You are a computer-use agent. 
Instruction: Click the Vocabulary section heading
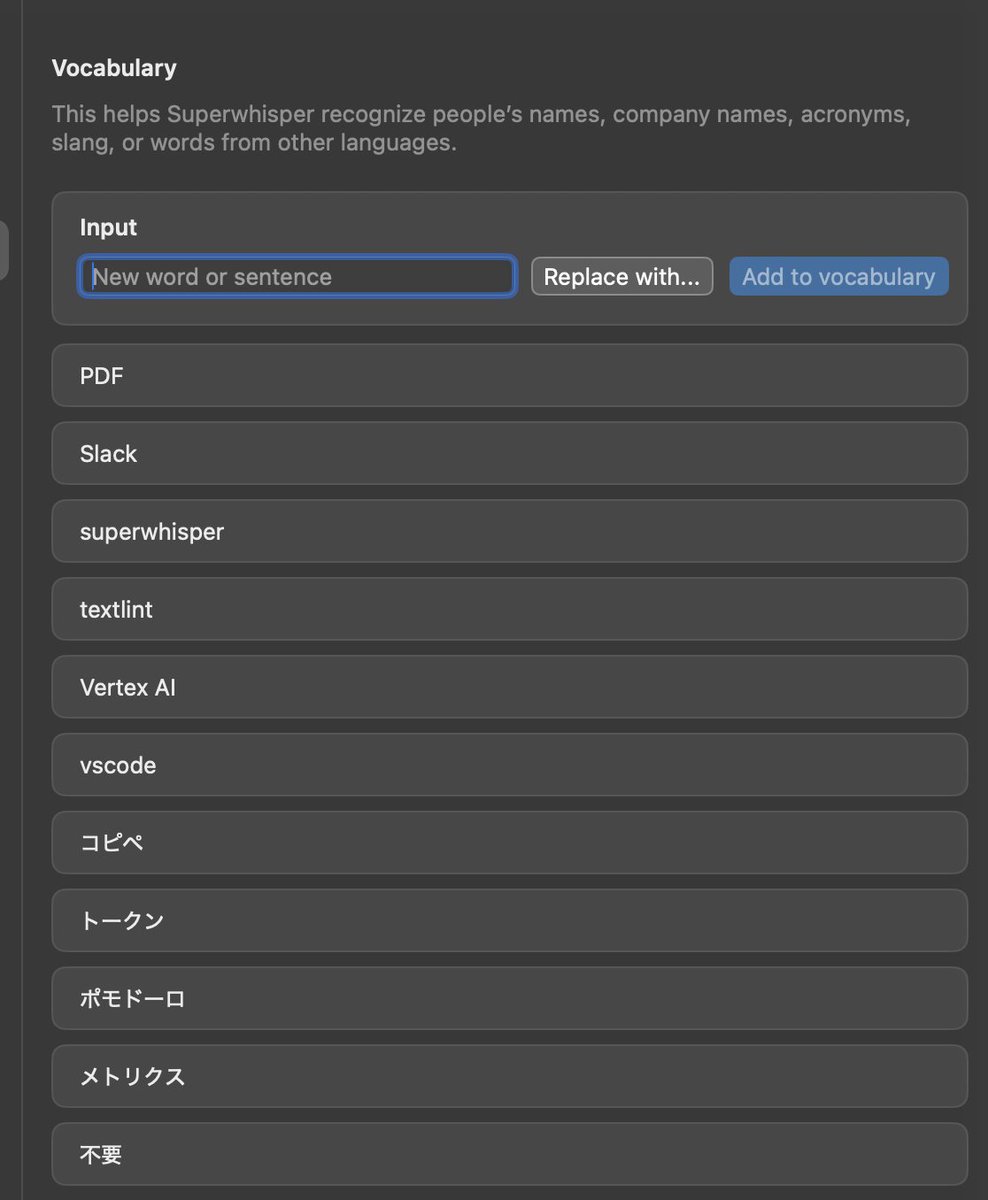[x=114, y=68]
